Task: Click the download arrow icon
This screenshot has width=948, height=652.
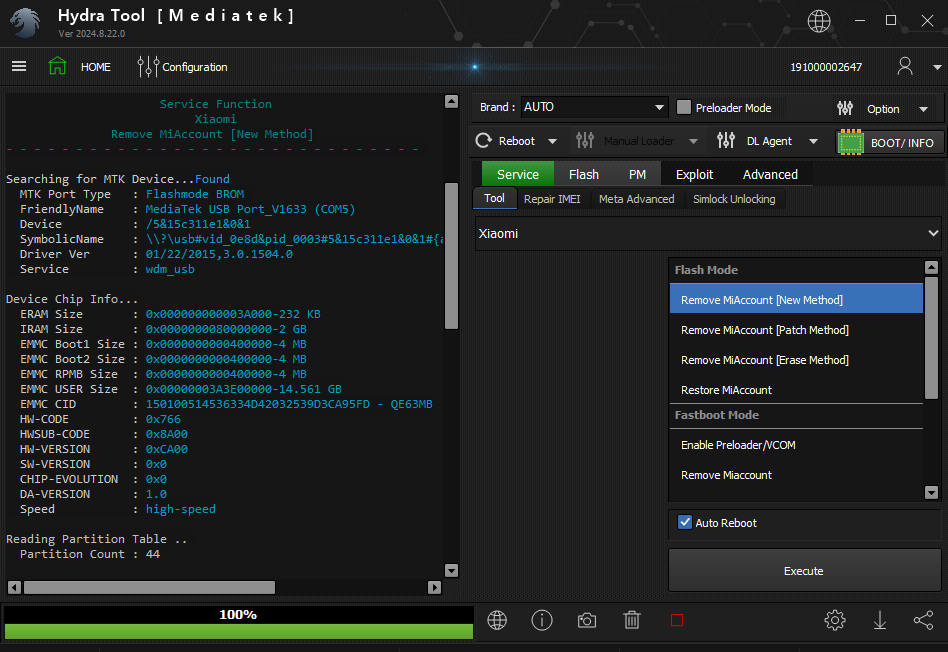Action: tap(880, 620)
